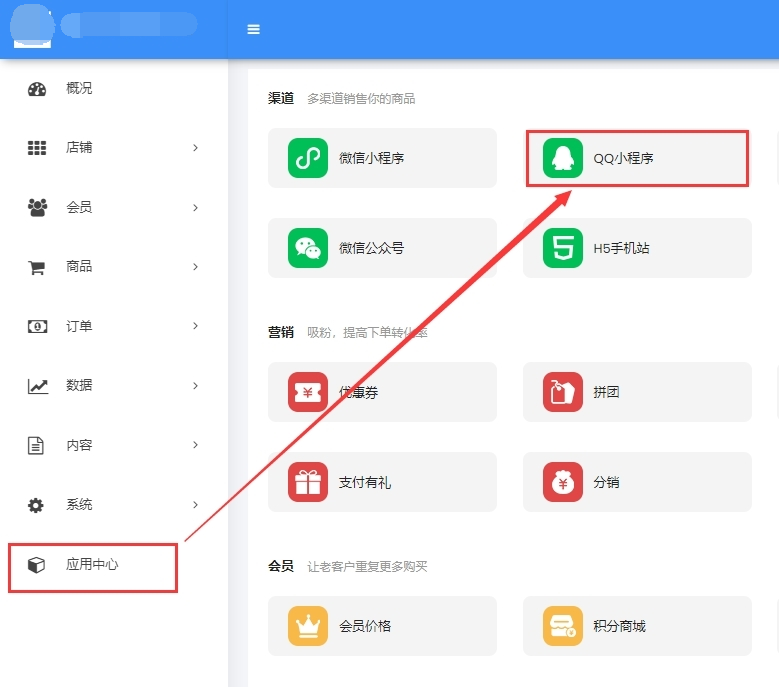This screenshot has width=779, height=687.
Task: Open the 优惠券 marketing card
Action: click(x=382, y=392)
